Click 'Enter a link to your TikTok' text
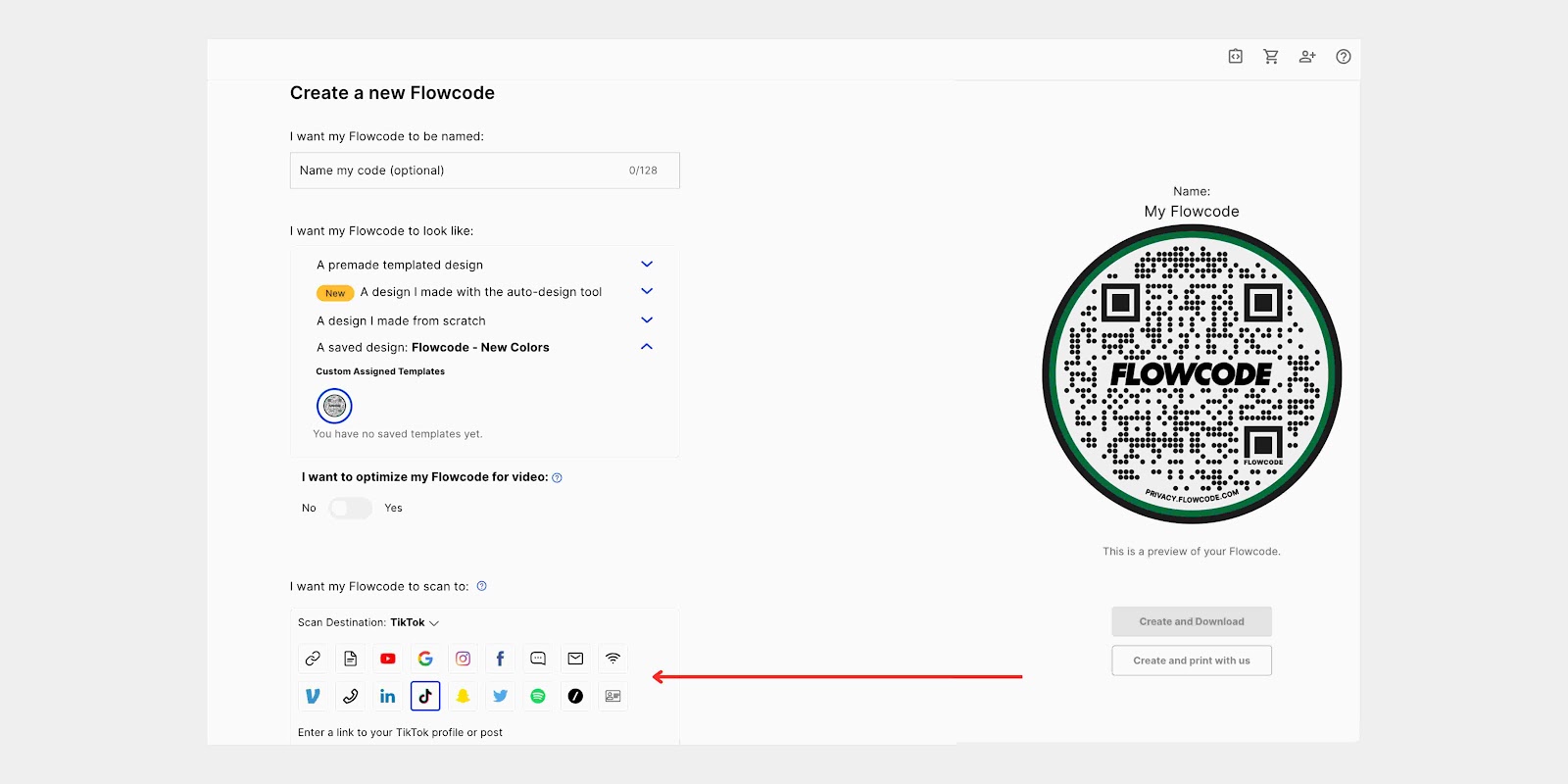The image size is (1568, 784). [x=400, y=732]
